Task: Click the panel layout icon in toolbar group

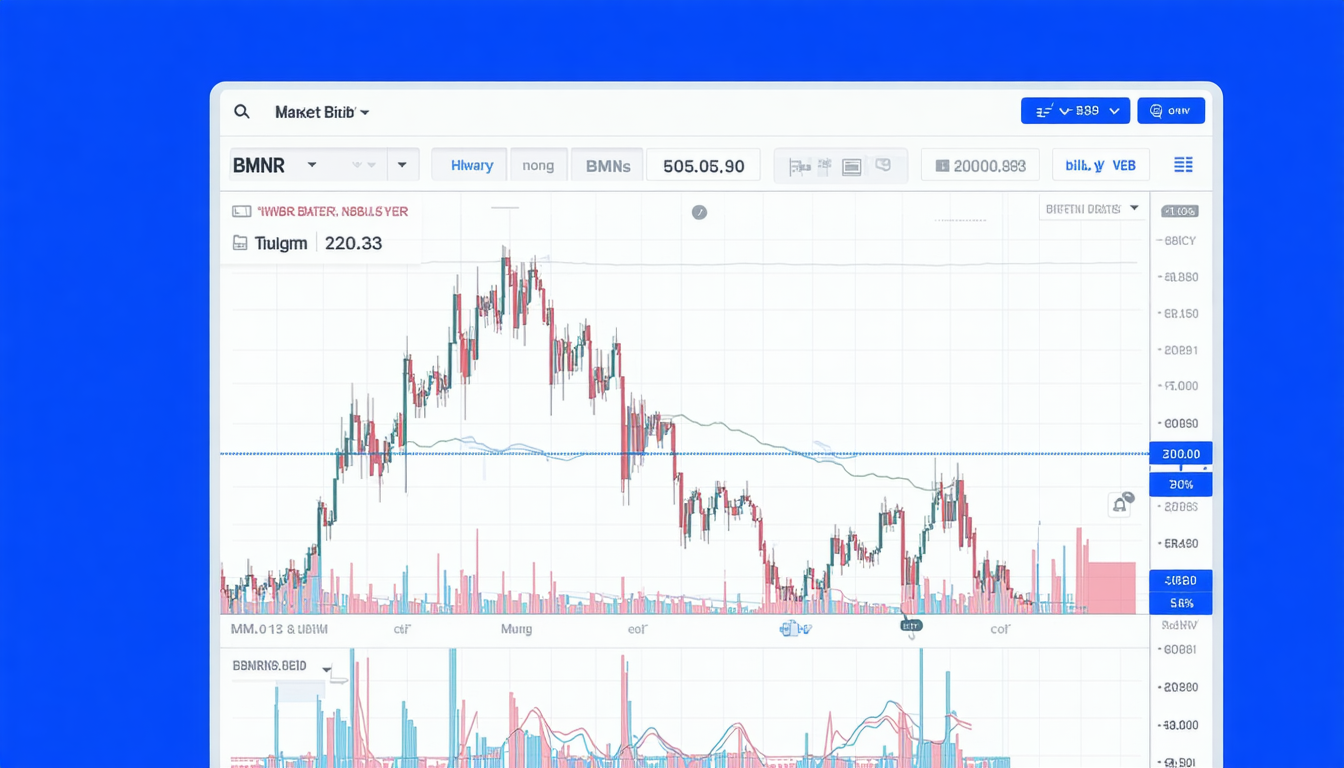Action: pos(852,166)
